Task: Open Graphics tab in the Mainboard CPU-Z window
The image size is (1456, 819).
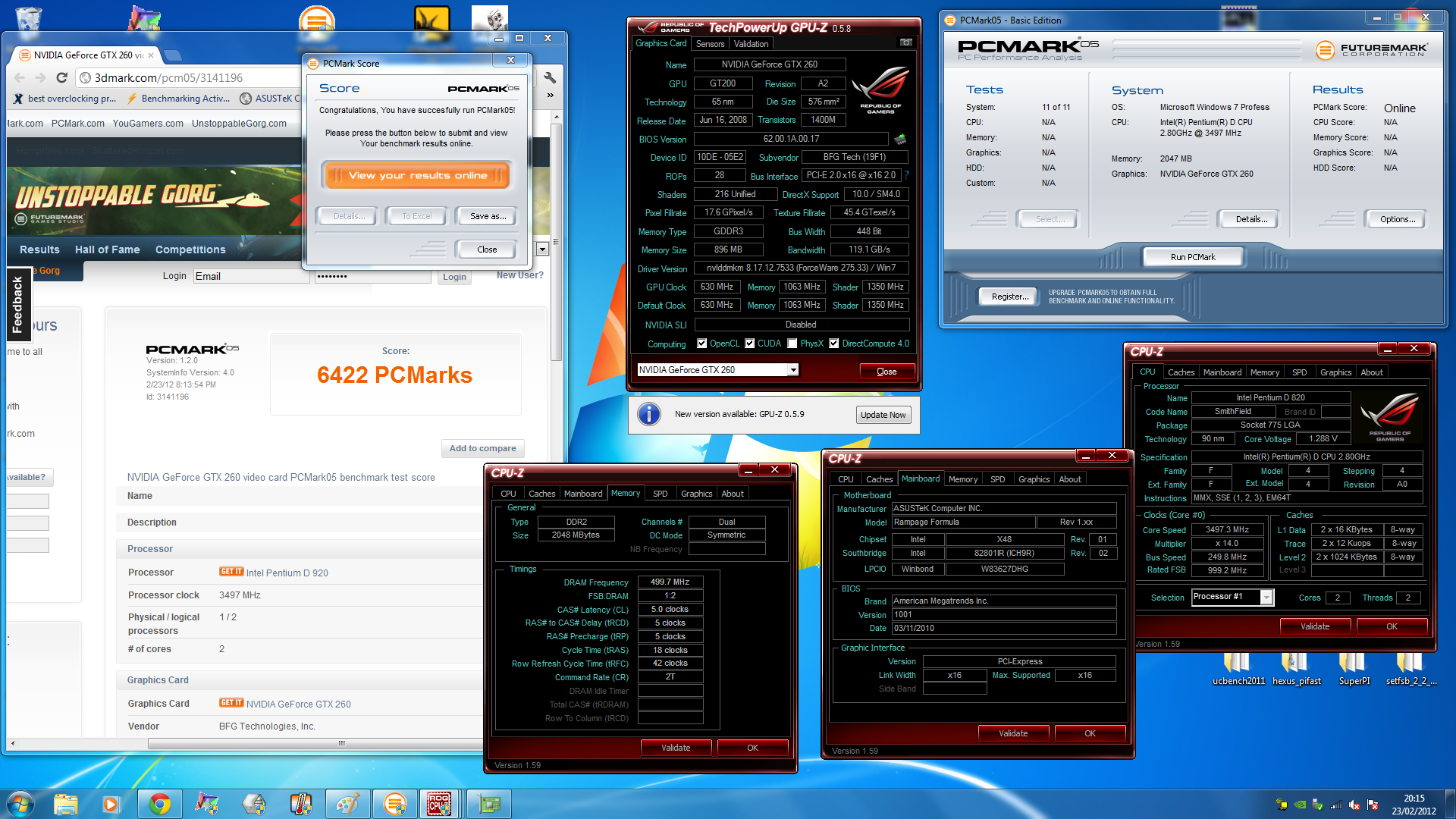Action: pyautogui.click(x=1034, y=479)
